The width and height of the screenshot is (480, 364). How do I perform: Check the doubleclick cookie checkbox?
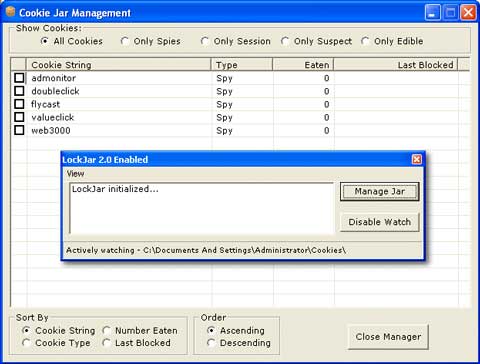19,91
